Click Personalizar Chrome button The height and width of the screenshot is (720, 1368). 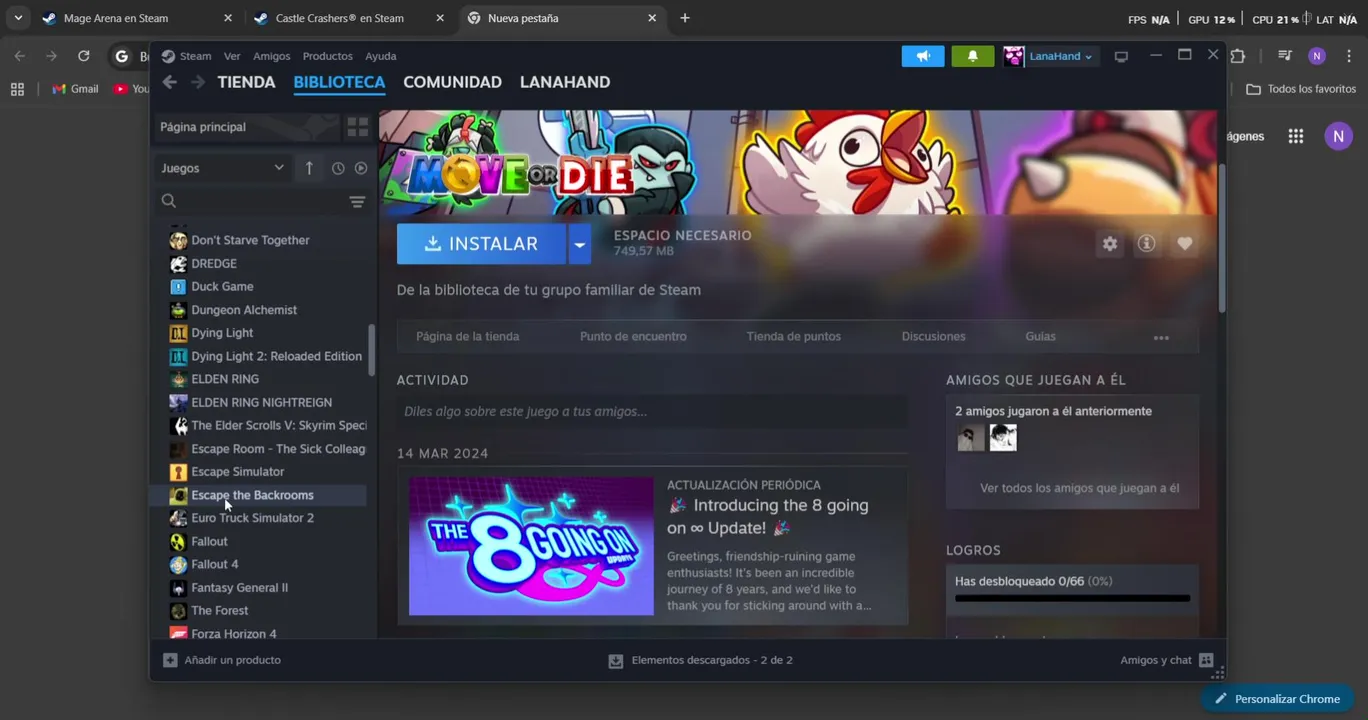tap(1277, 699)
